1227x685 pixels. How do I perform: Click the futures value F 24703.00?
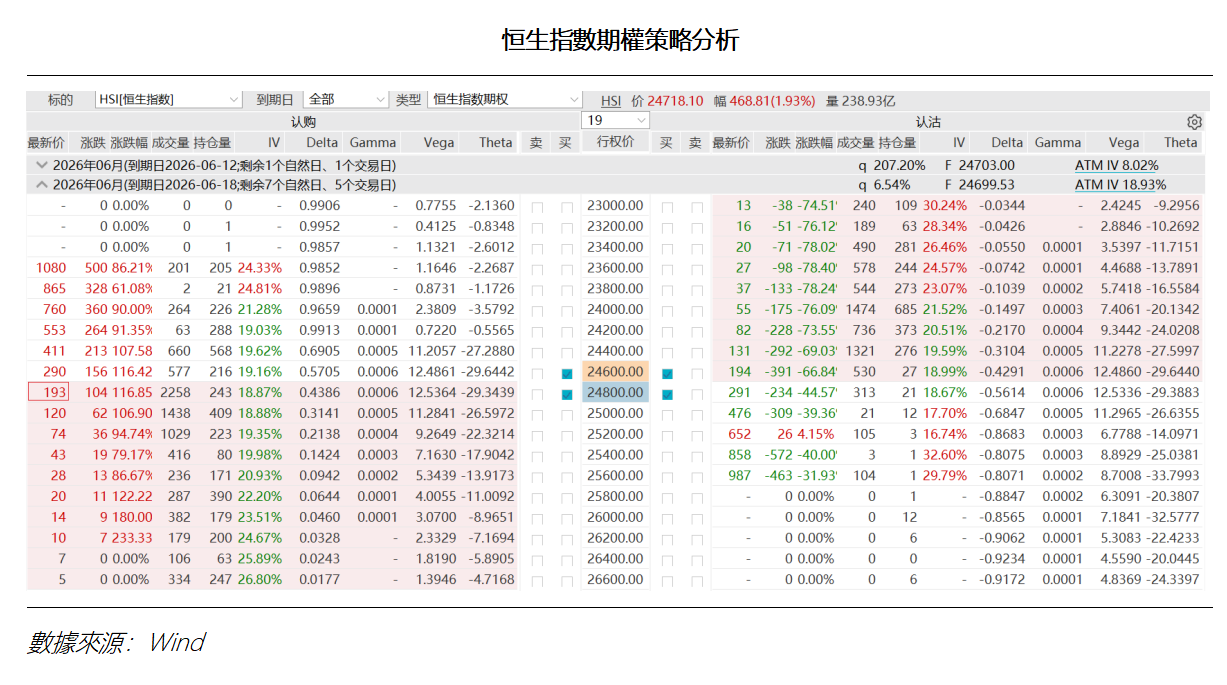979,165
